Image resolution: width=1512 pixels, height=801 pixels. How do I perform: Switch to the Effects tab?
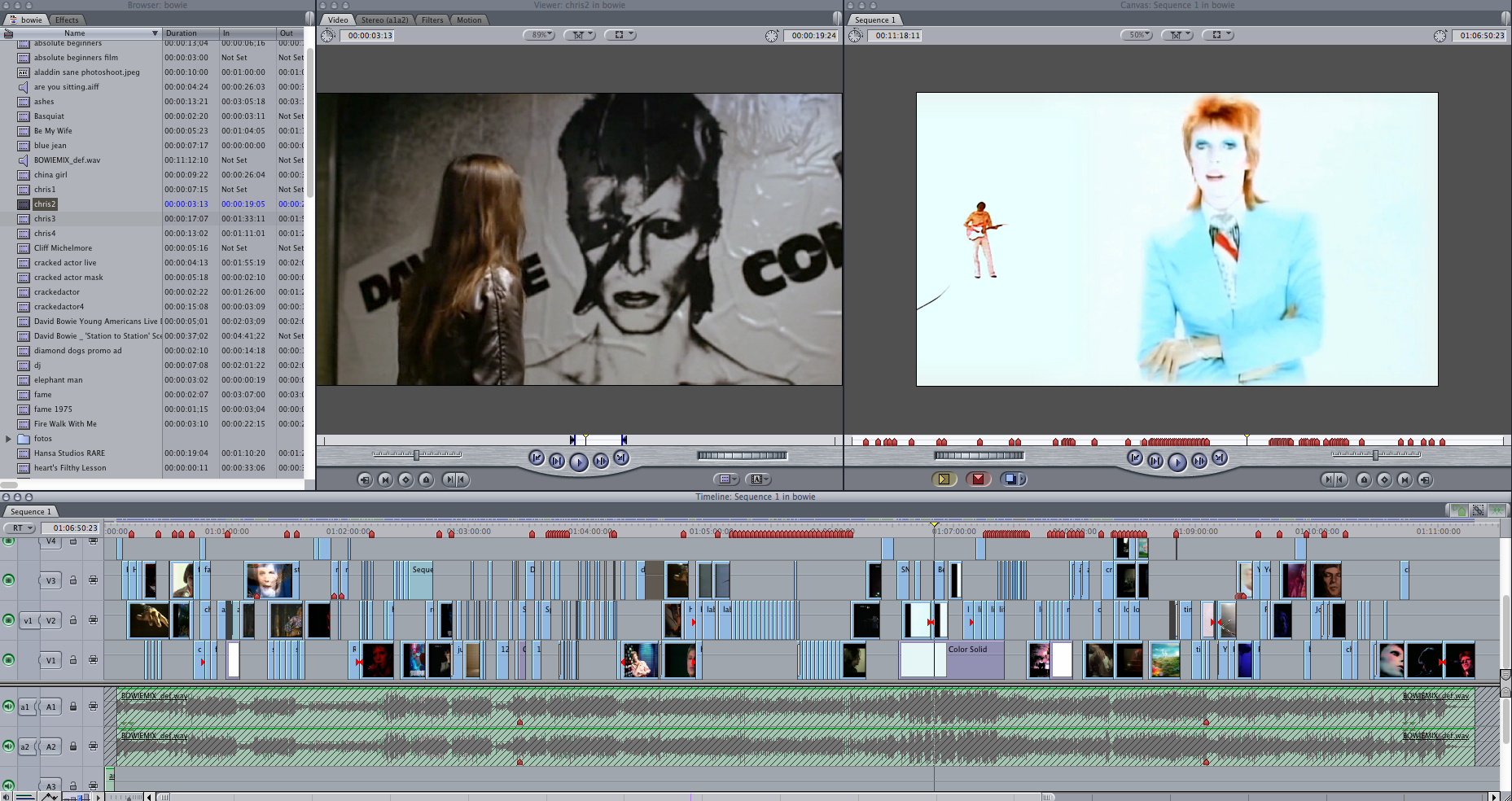pos(67,20)
